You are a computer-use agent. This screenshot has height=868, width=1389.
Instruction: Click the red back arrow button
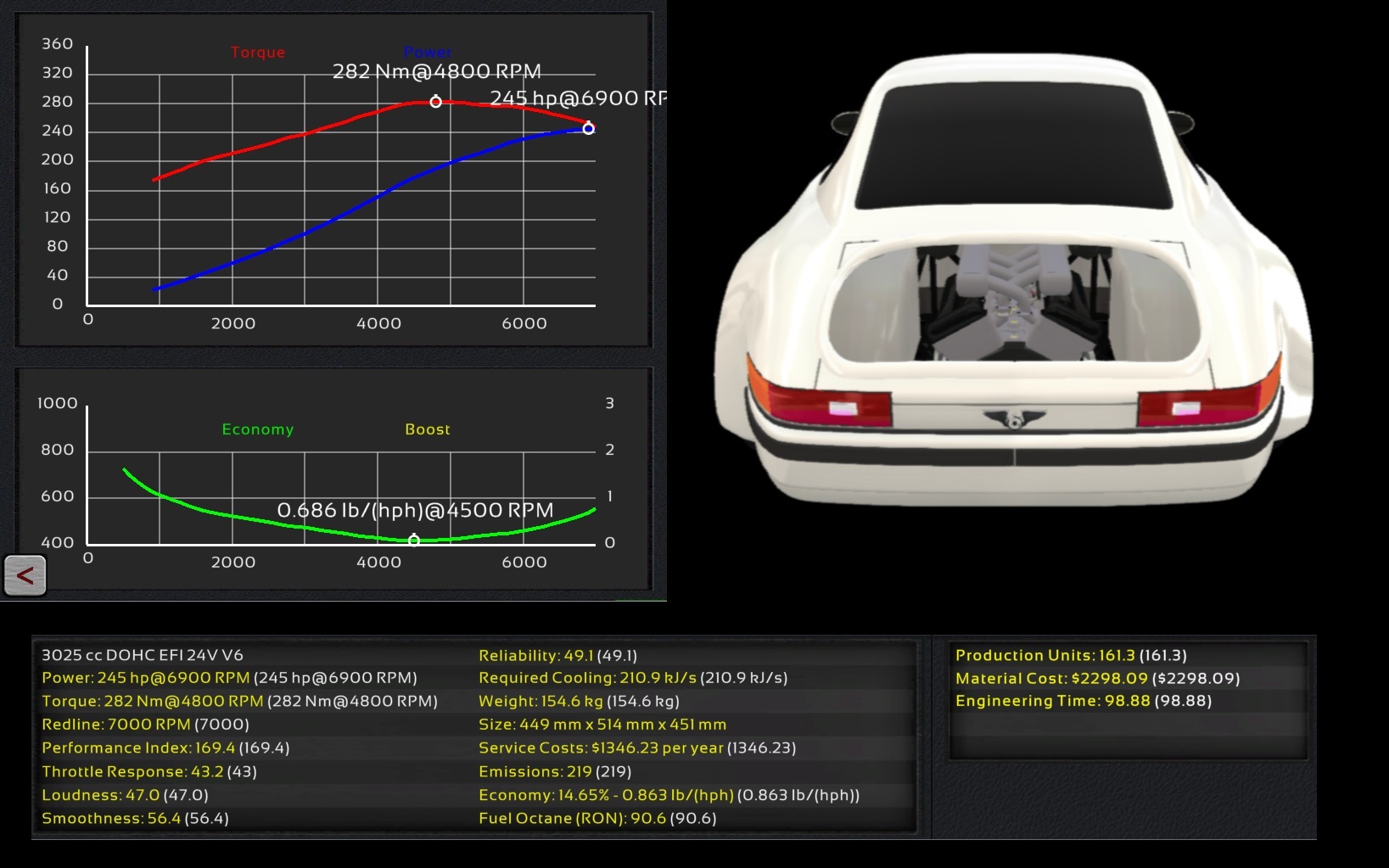(x=25, y=575)
